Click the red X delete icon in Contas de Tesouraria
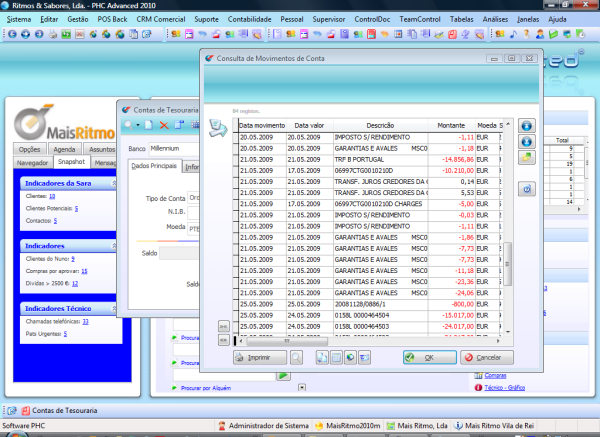The image size is (600, 437). coord(164,125)
